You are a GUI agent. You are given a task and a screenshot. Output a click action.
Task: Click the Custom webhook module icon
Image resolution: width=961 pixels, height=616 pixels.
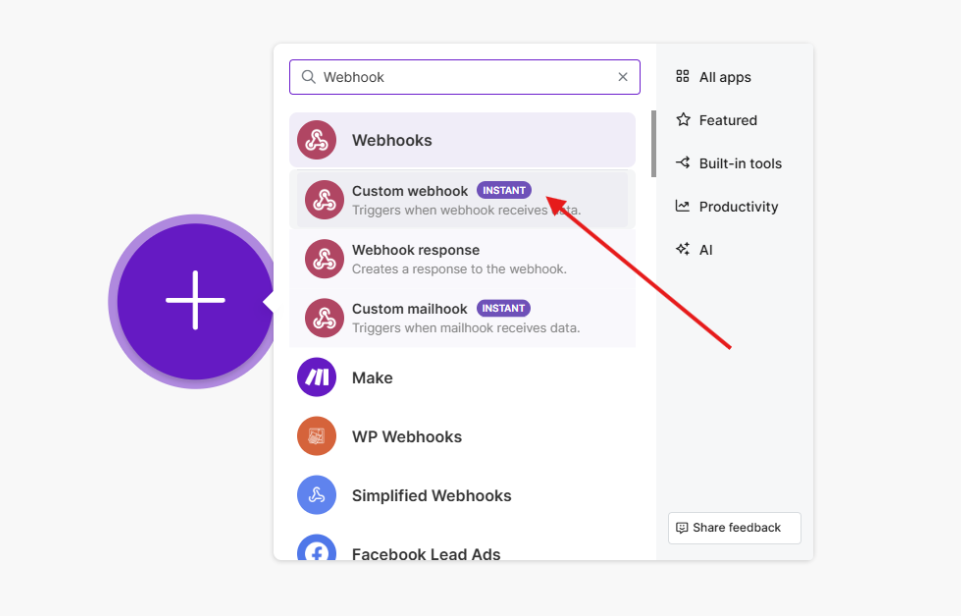[324, 200]
